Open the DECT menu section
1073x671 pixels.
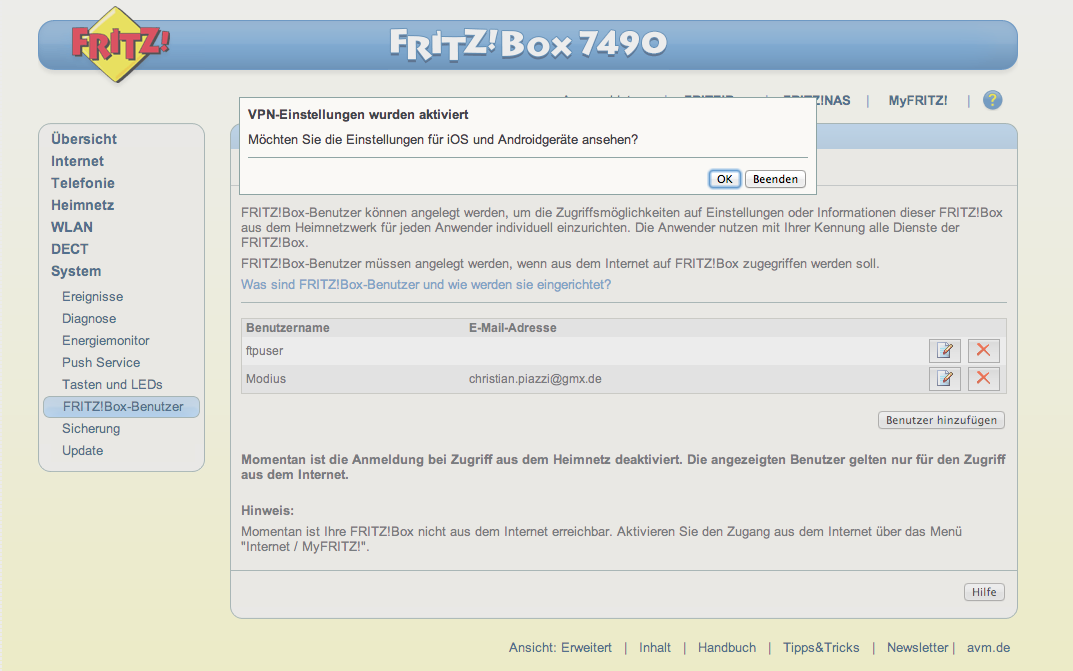[x=70, y=249]
